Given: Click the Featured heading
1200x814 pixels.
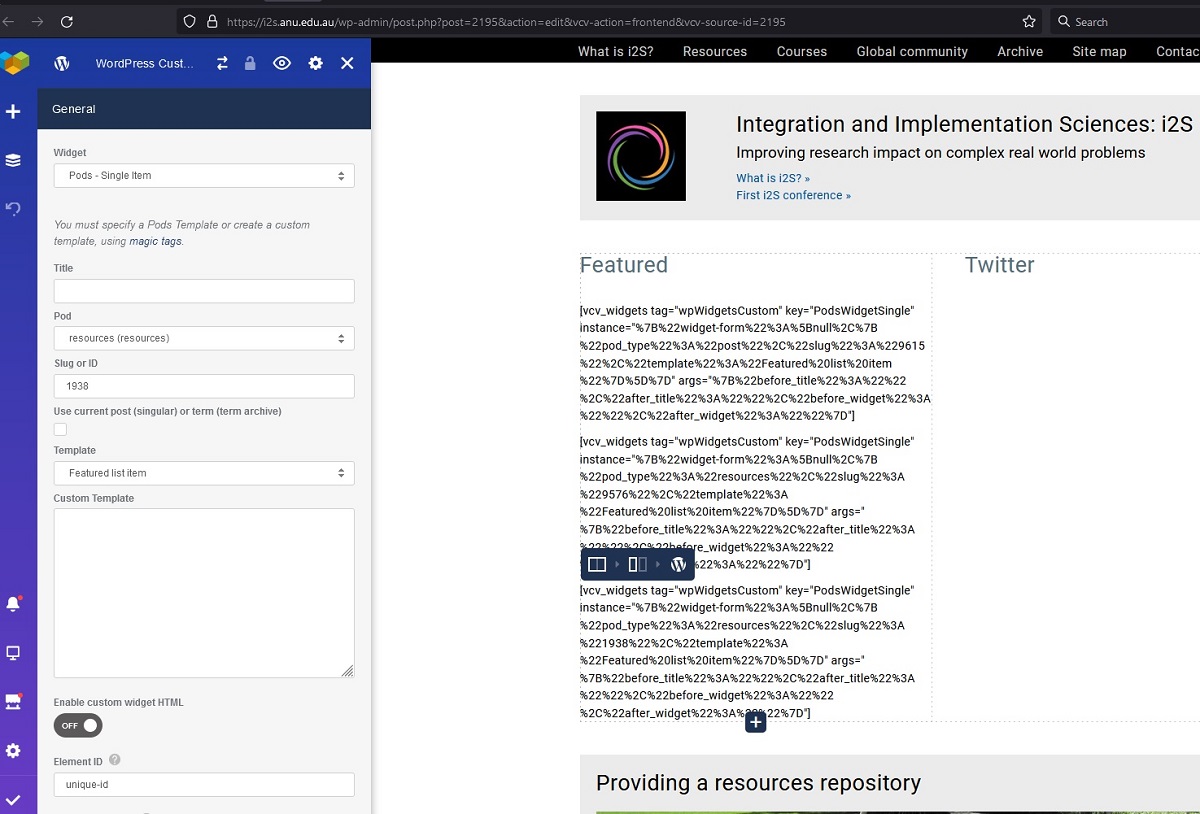Looking at the screenshot, I should tap(624, 265).
